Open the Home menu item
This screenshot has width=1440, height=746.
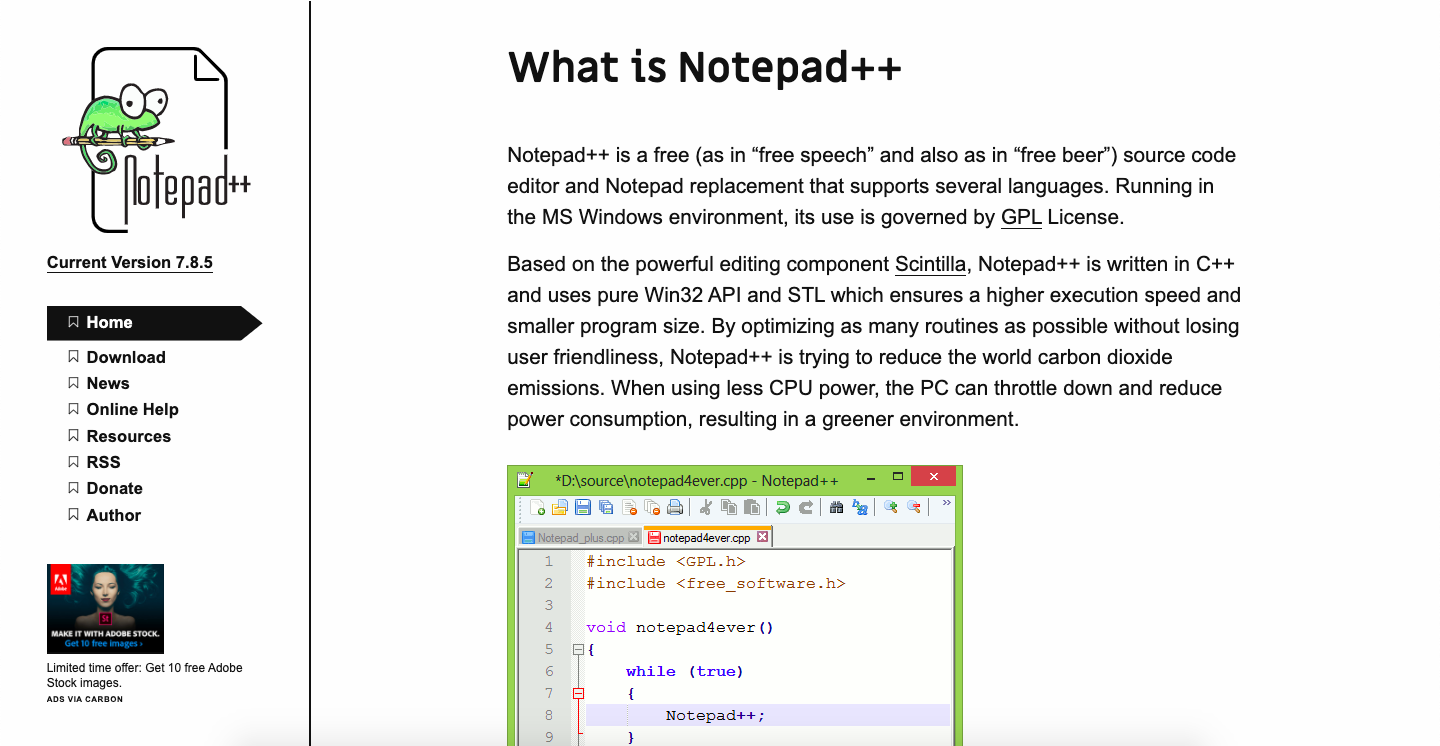coord(154,323)
